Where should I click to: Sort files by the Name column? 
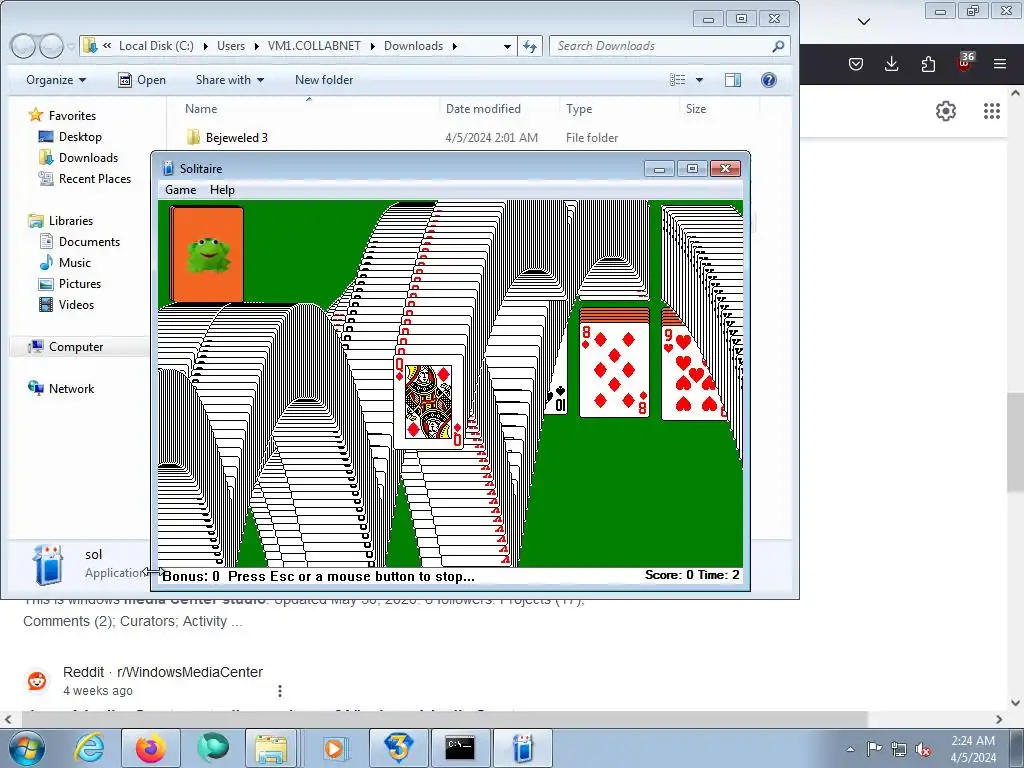(x=201, y=109)
